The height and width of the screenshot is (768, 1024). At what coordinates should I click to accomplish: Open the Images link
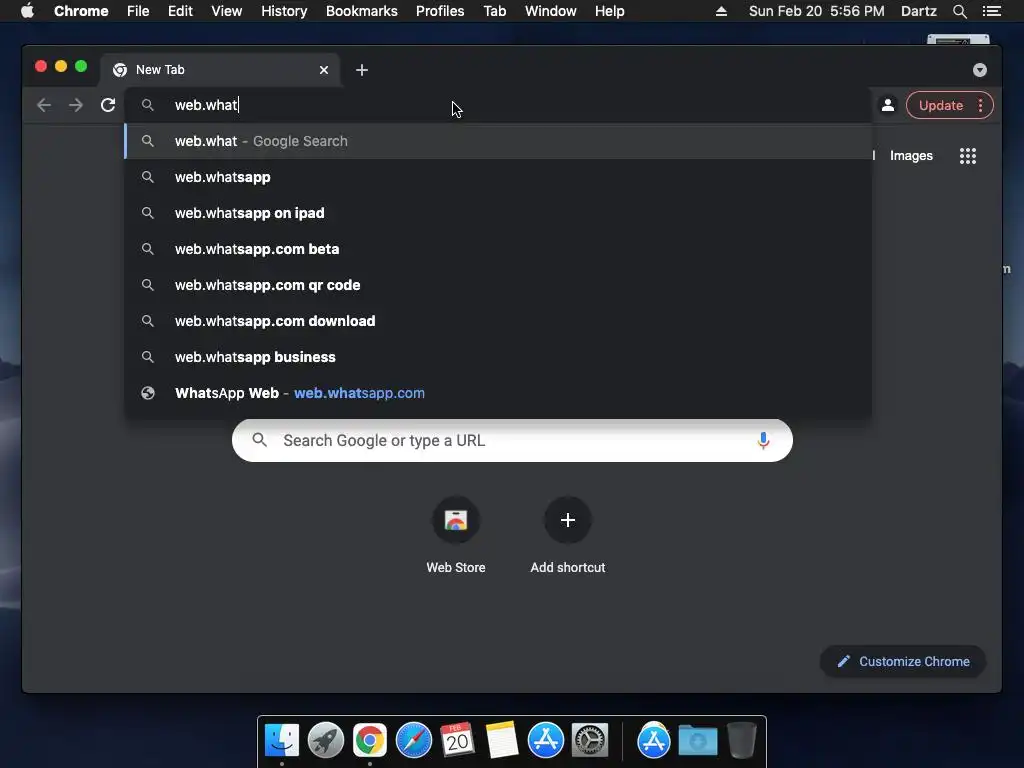[x=911, y=155]
